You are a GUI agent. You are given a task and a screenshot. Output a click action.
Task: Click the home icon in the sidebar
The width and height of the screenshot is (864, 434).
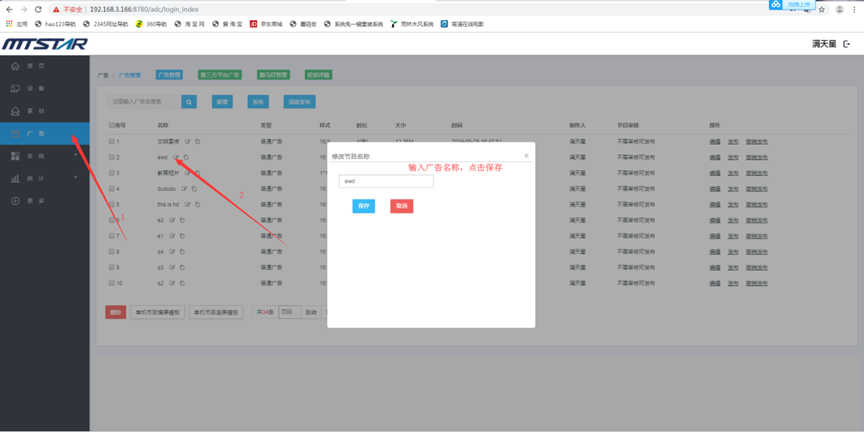coord(15,66)
